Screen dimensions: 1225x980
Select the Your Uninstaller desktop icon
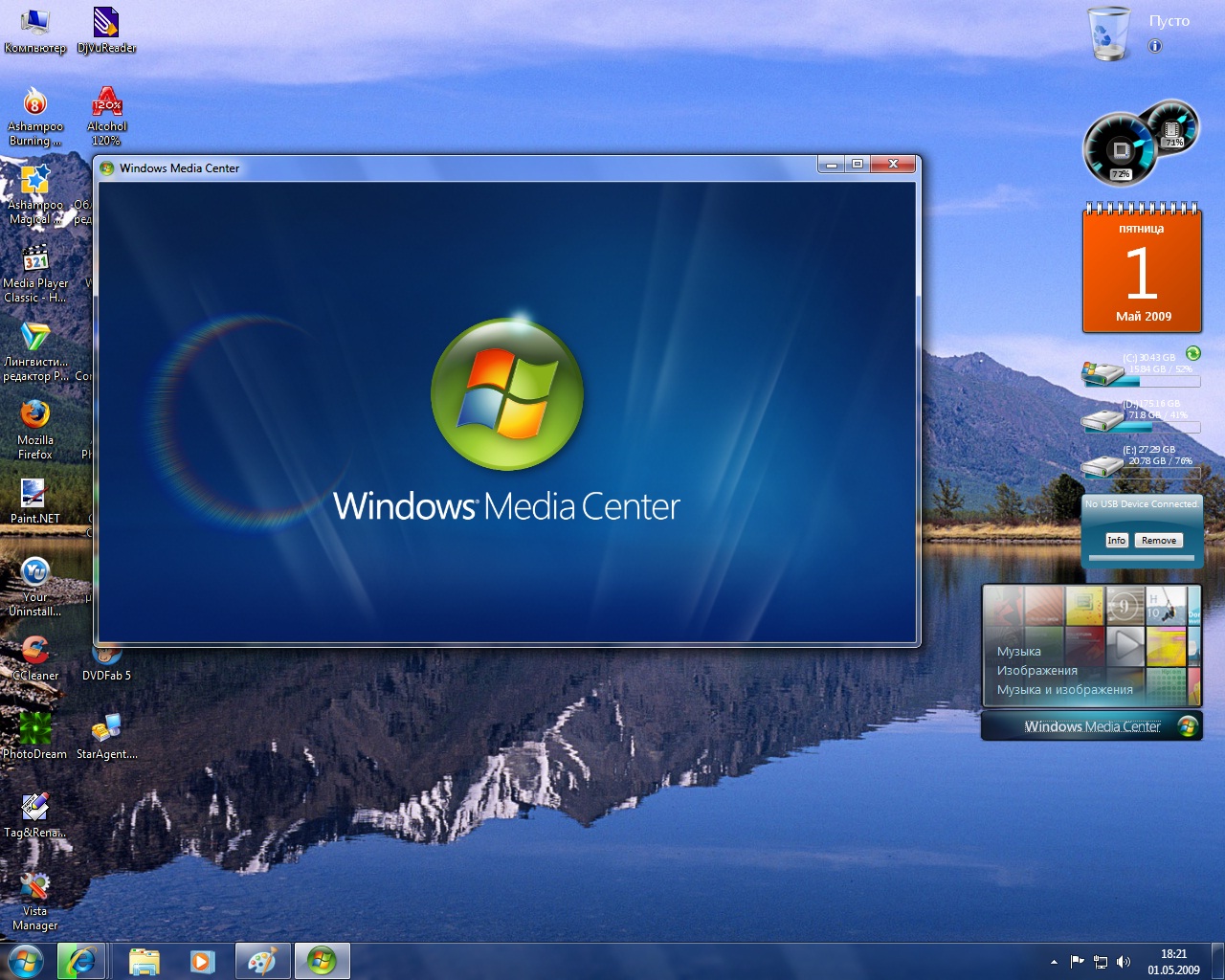point(35,587)
